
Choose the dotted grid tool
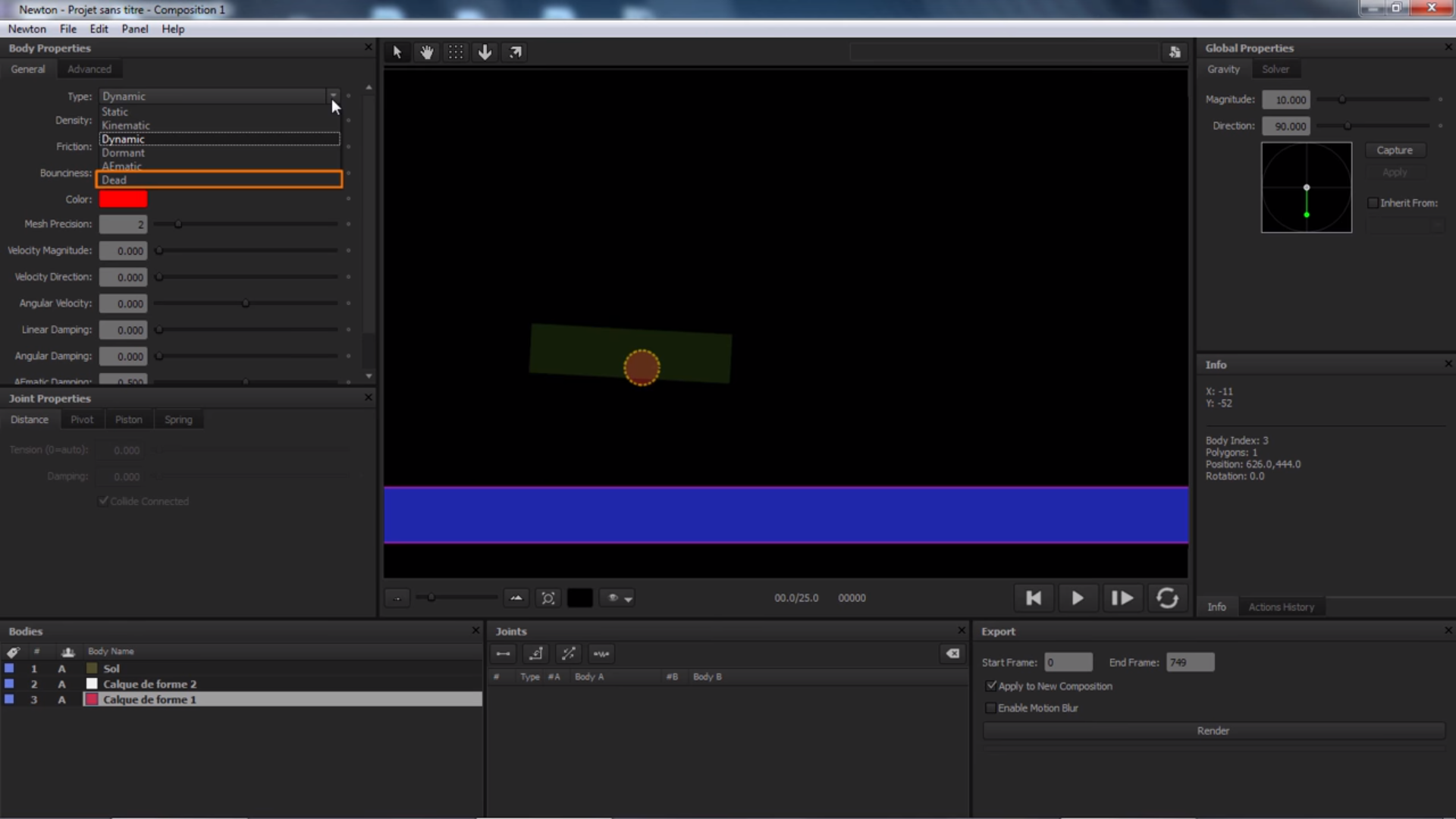[455, 52]
